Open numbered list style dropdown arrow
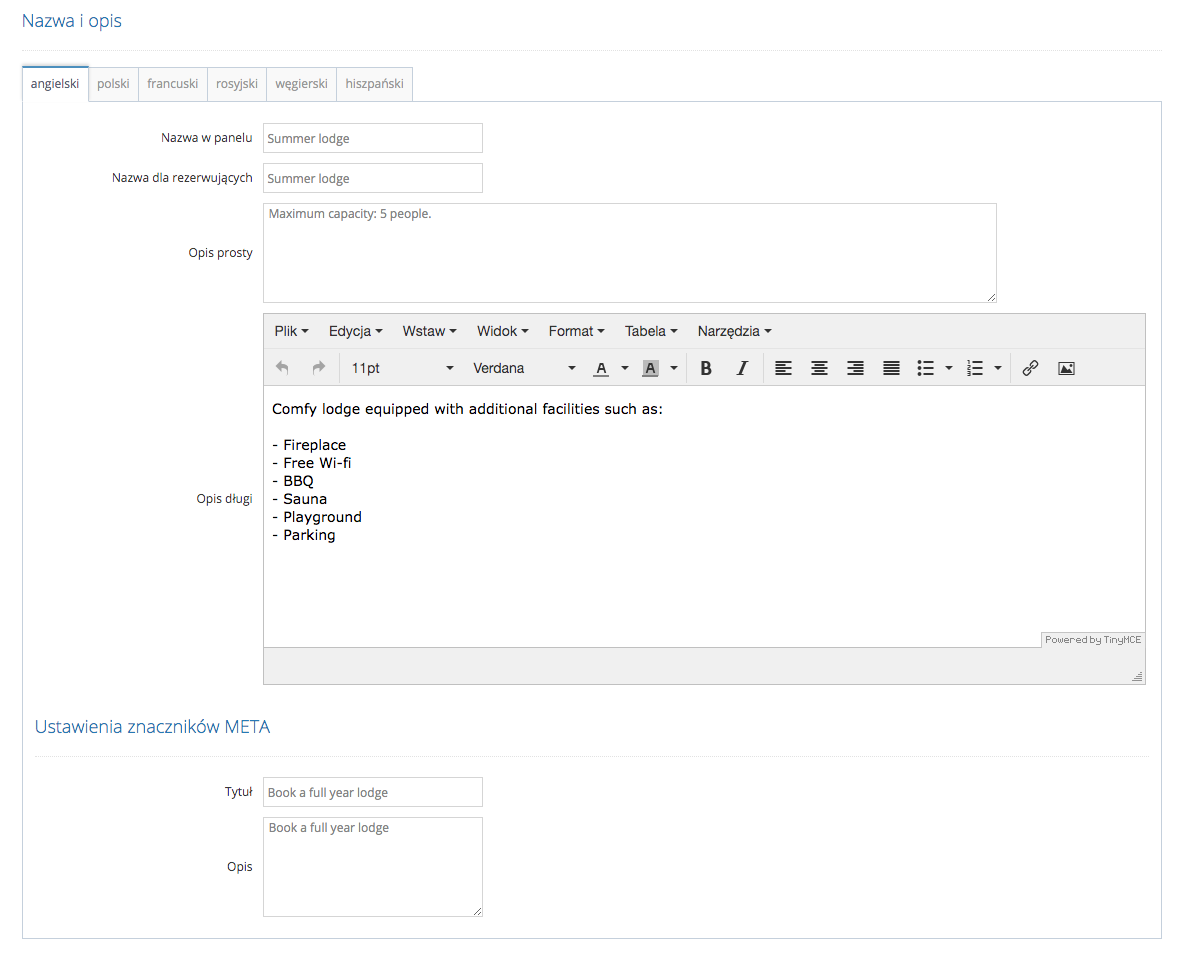The image size is (1182, 953). pos(998,368)
